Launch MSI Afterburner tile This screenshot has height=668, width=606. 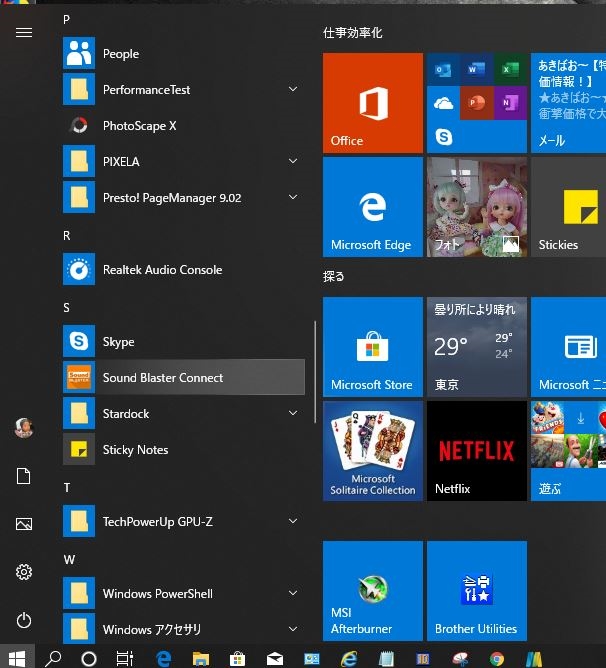pos(373,591)
